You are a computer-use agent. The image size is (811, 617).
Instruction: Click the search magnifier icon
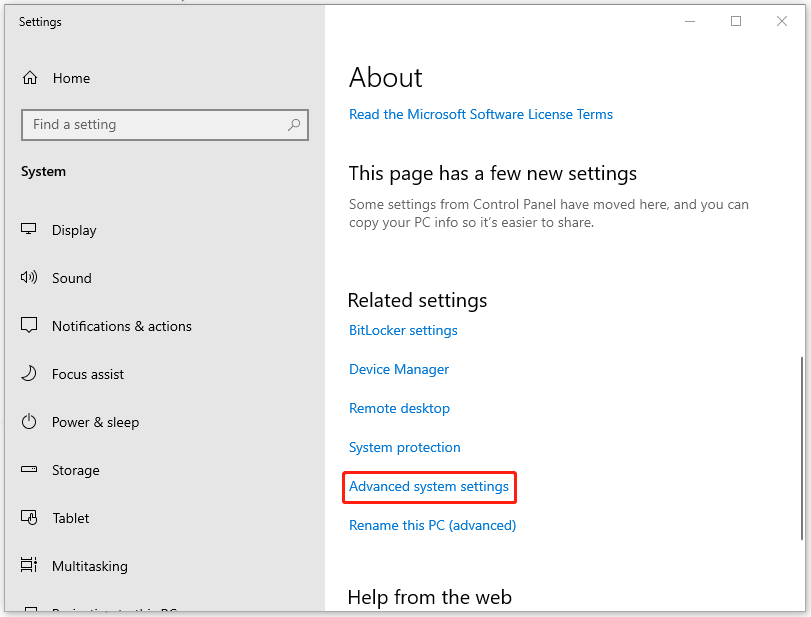(294, 125)
